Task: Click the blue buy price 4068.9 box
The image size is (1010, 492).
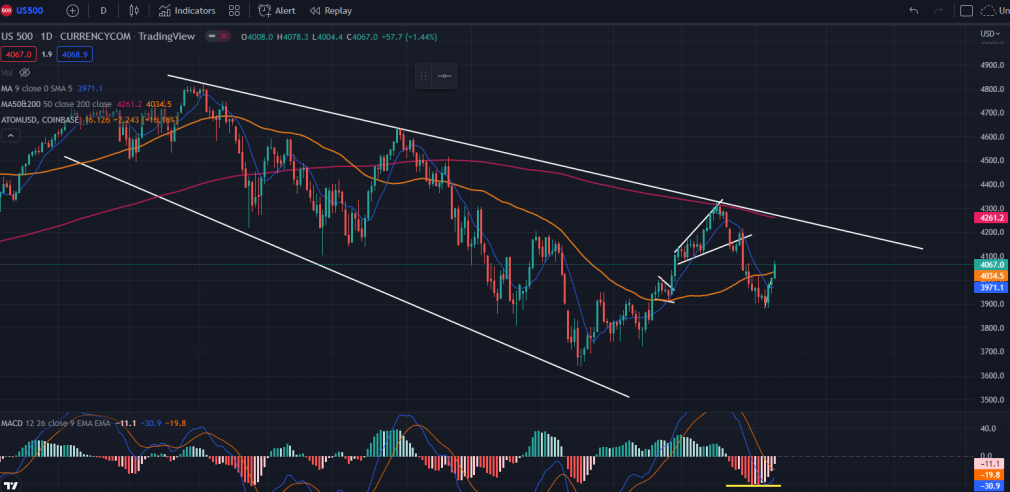Action: click(x=75, y=55)
